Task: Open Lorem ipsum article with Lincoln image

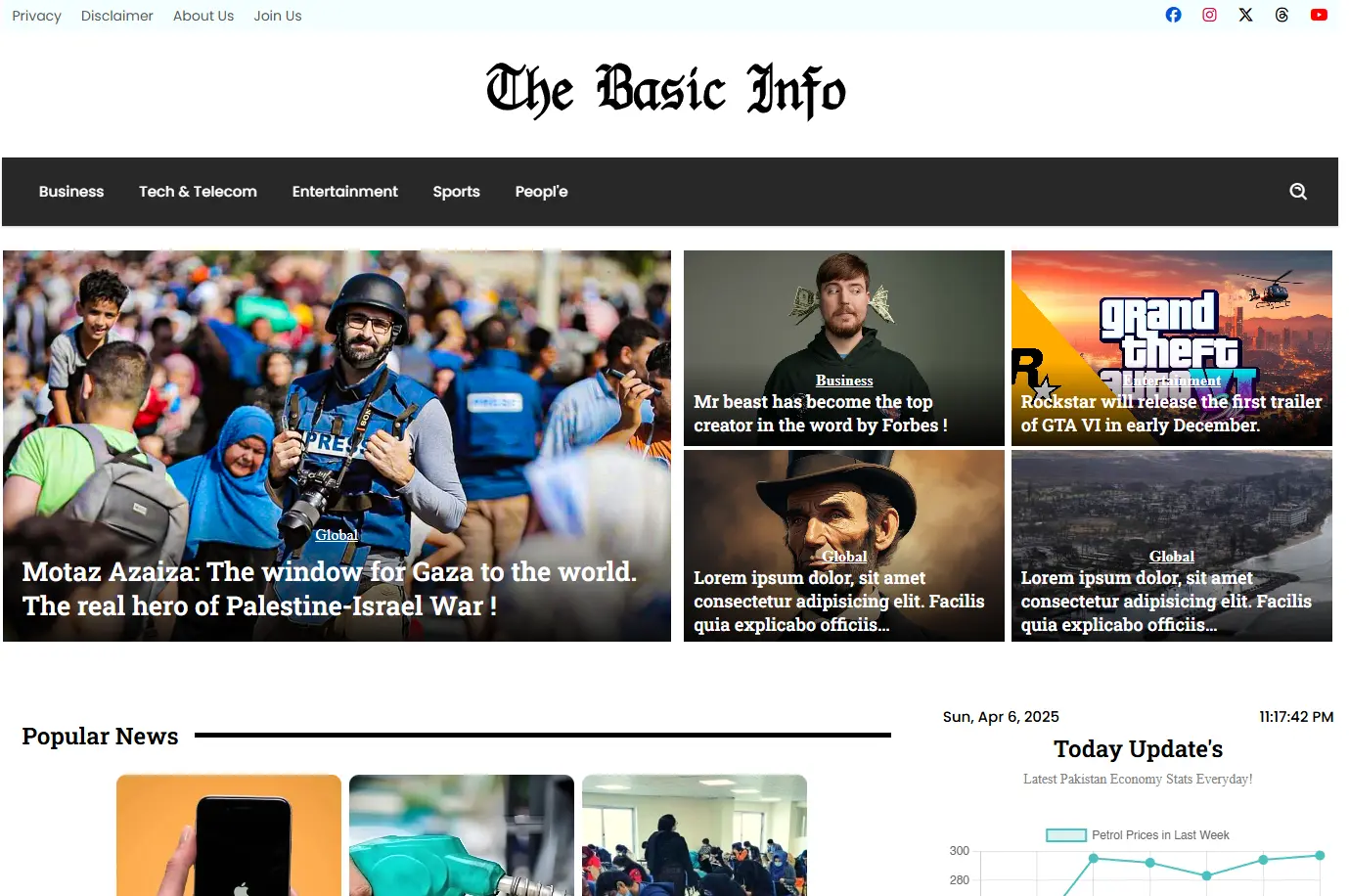Action: tap(839, 602)
